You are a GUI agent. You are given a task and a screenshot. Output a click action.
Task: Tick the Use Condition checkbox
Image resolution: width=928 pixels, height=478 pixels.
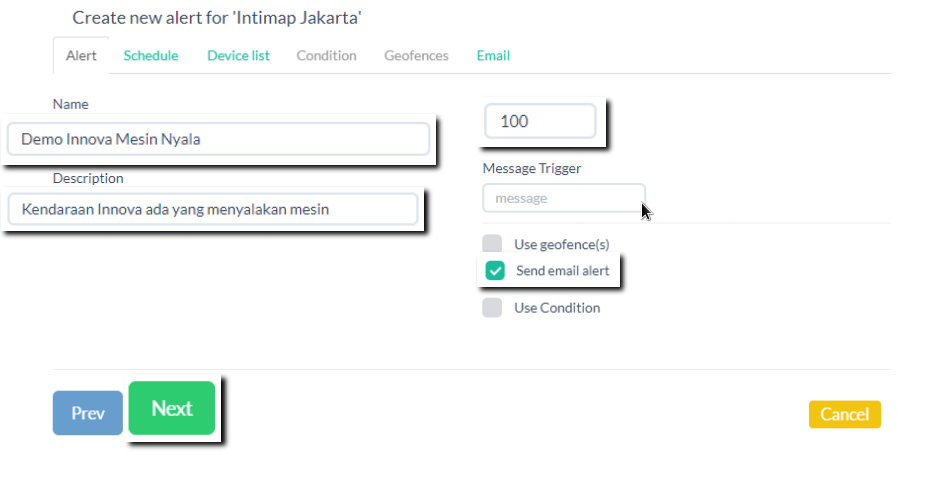[492, 308]
